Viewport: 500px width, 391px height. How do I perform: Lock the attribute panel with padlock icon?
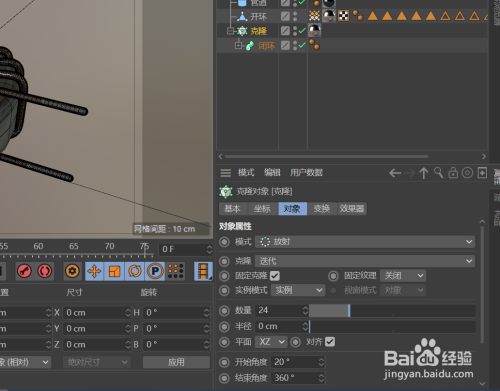[x=453, y=173]
